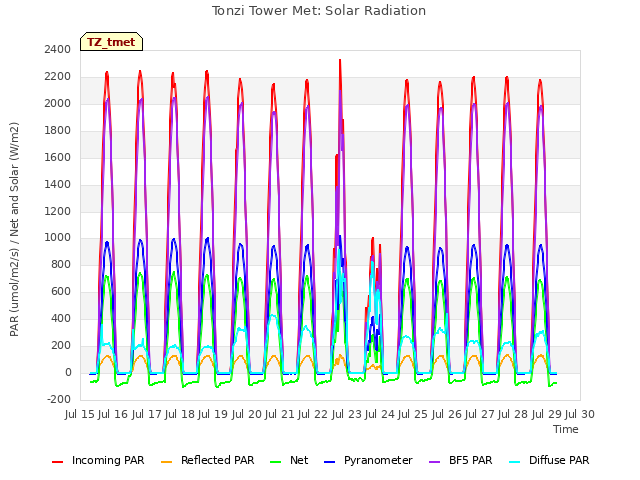Click the red Incoming PAR legend swatch

[58, 461]
